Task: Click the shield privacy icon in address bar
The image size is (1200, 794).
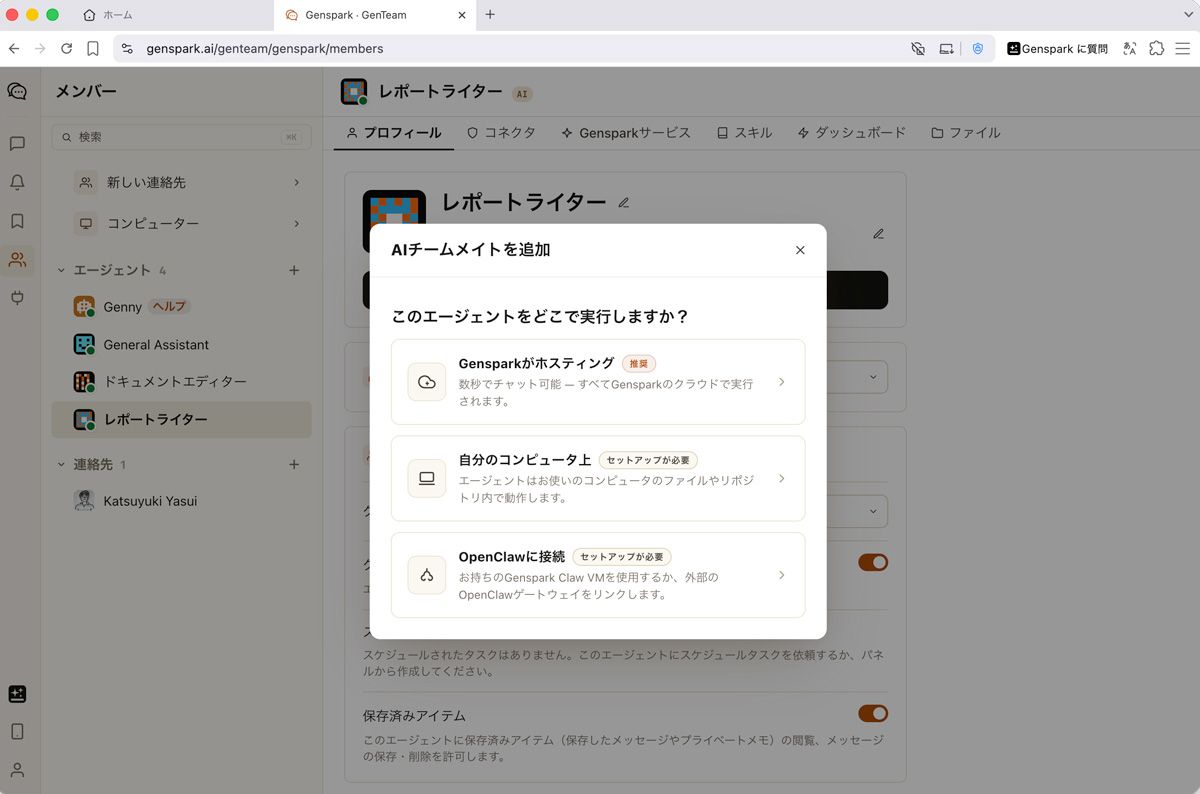Action: 978,48
